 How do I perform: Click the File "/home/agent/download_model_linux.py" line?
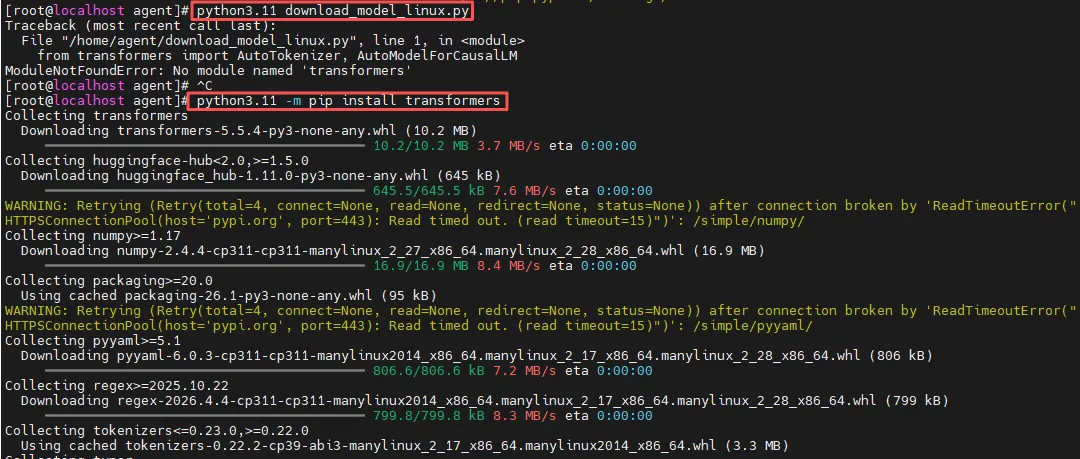point(273,41)
